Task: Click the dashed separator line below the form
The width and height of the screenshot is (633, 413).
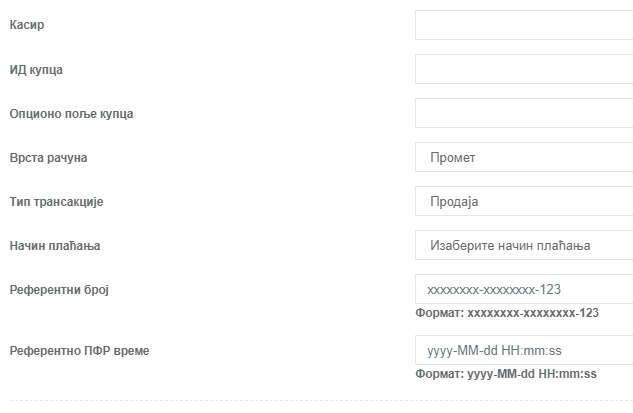Action: pyautogui.click(x=321, y=400)
